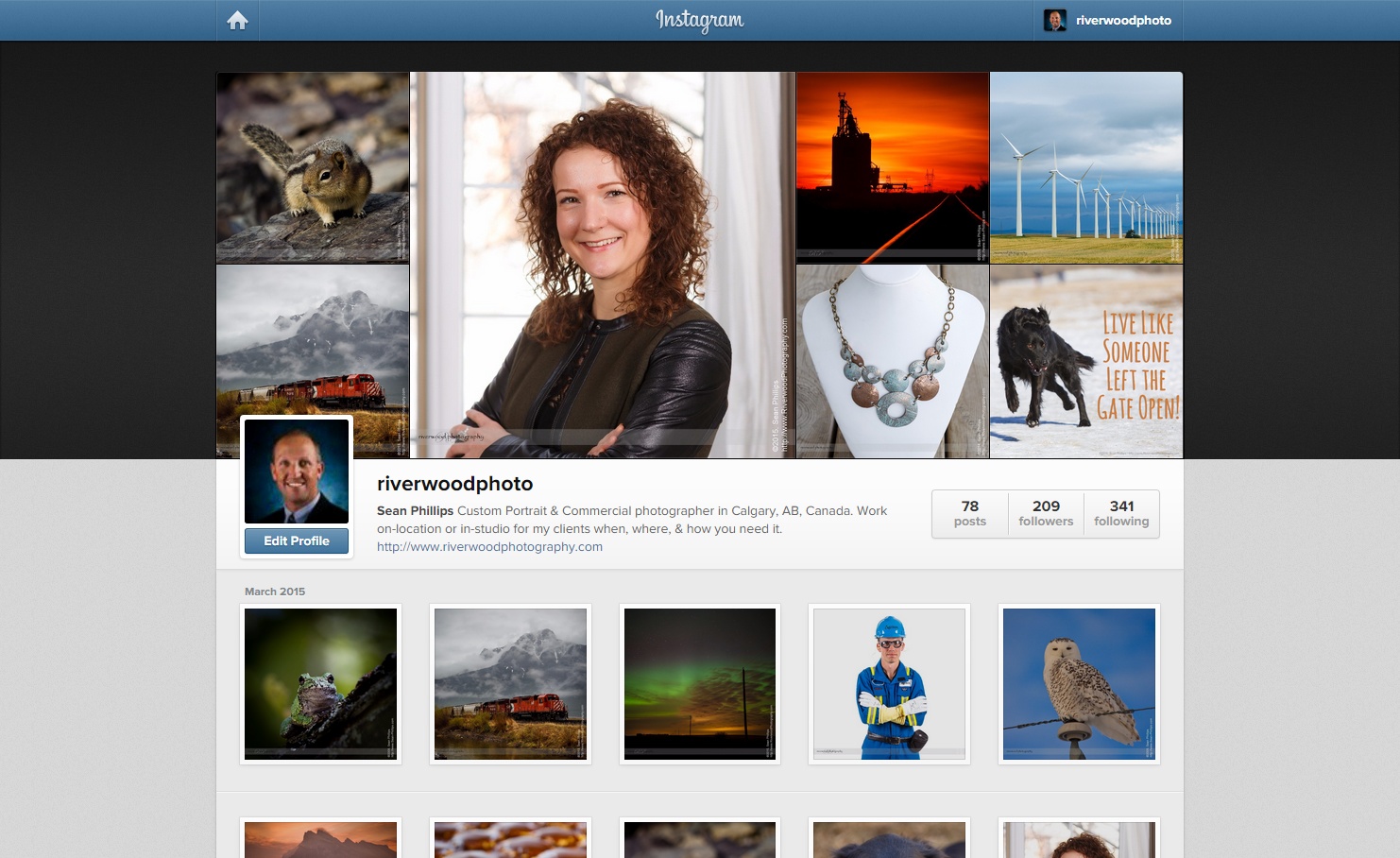Click the profile picture of Sean Phillips

click(297, 471)
